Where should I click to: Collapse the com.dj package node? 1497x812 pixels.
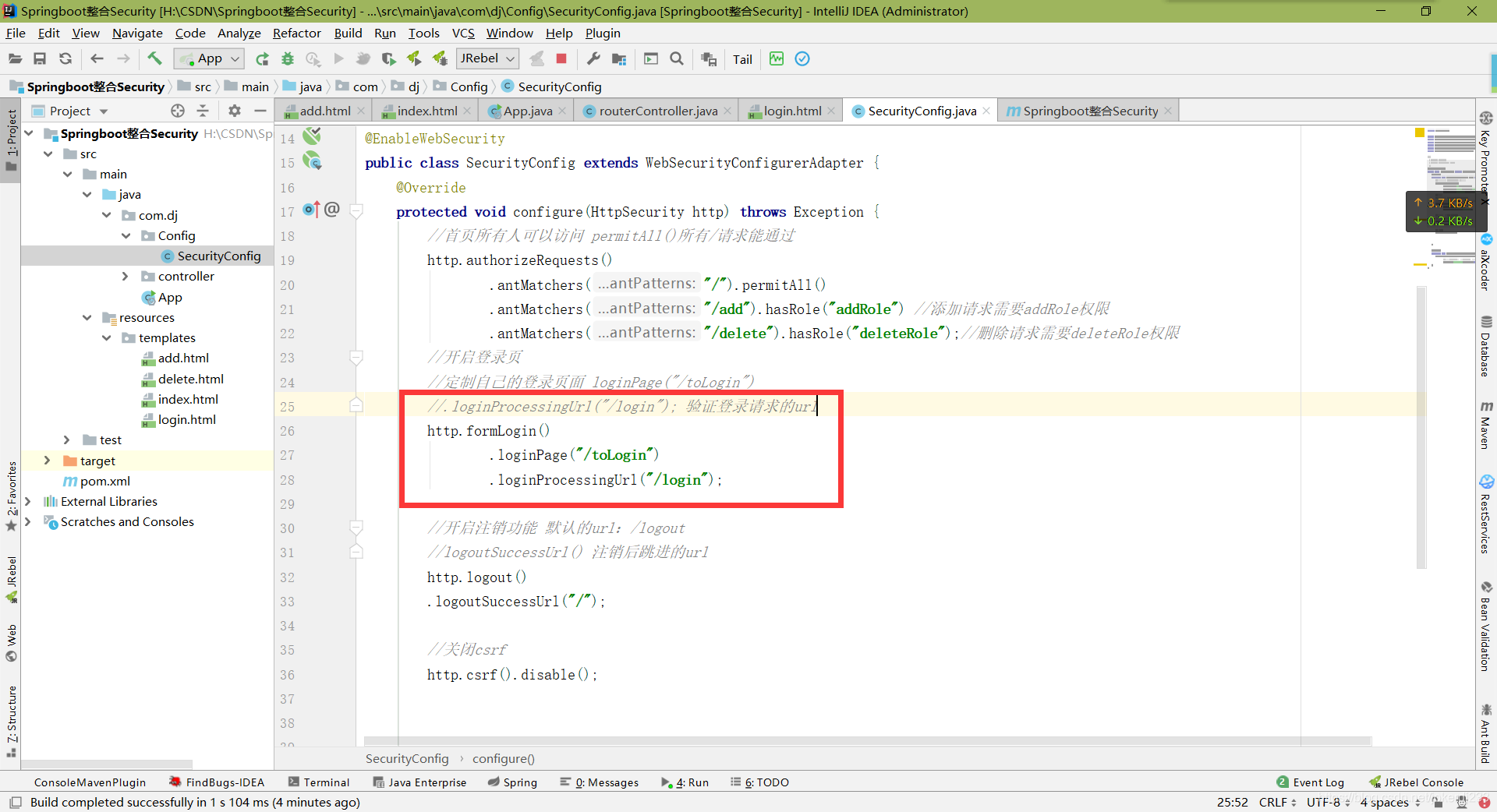point(107,215)
